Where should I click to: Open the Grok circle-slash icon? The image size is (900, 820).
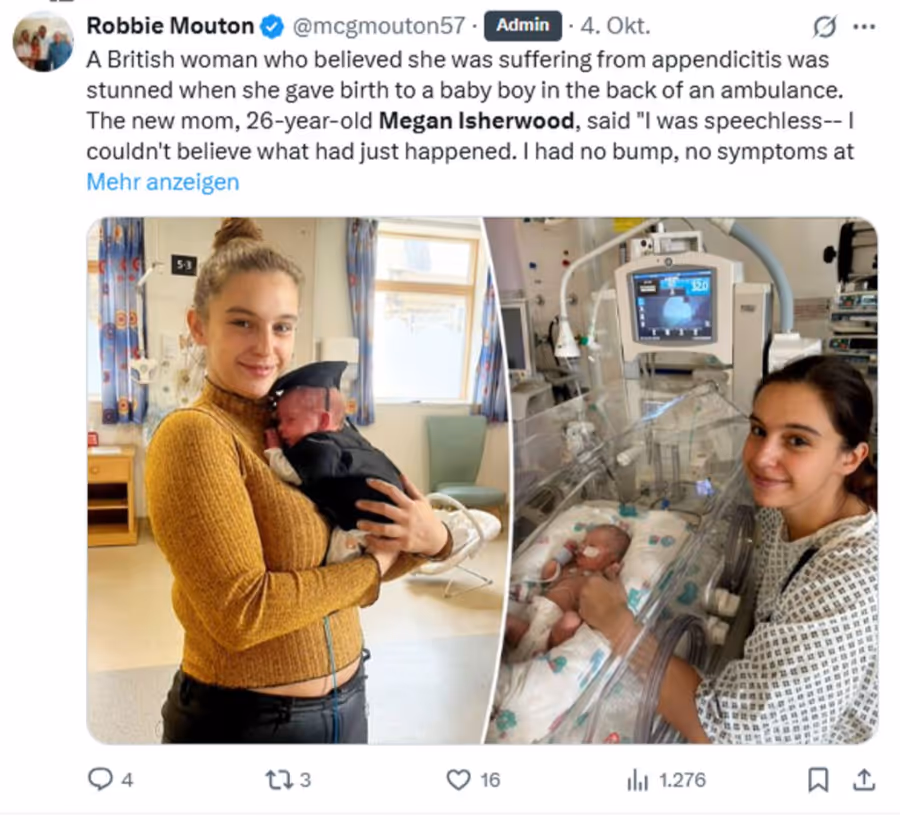click(x=825, y=25)
